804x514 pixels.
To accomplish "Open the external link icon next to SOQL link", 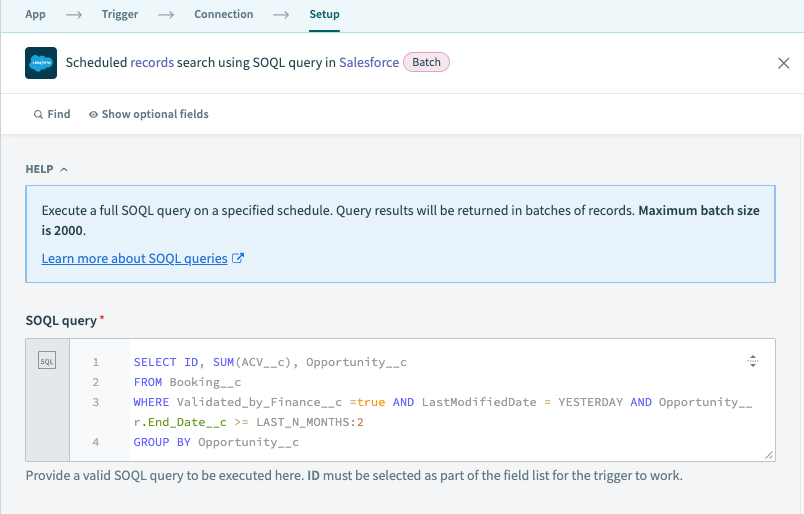I will click(x=238, y=258).
